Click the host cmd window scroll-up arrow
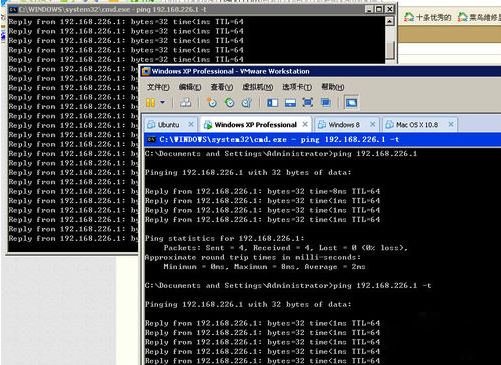Screen dimensions: 501x365 (x=390, y=21)
